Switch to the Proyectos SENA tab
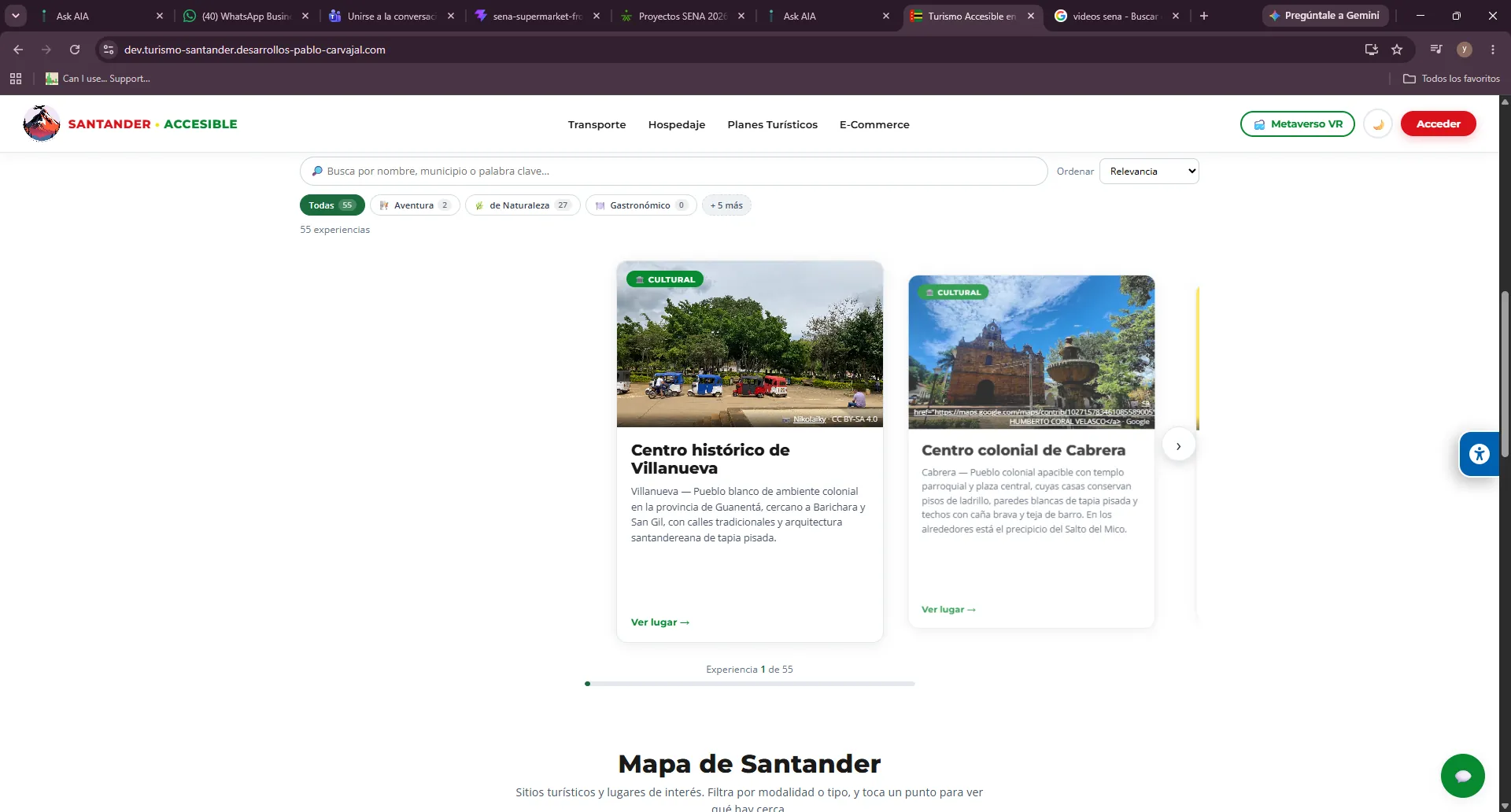The height and width of the screenshot is (812, 1511). pyautogui.click(x=682, y=16)
